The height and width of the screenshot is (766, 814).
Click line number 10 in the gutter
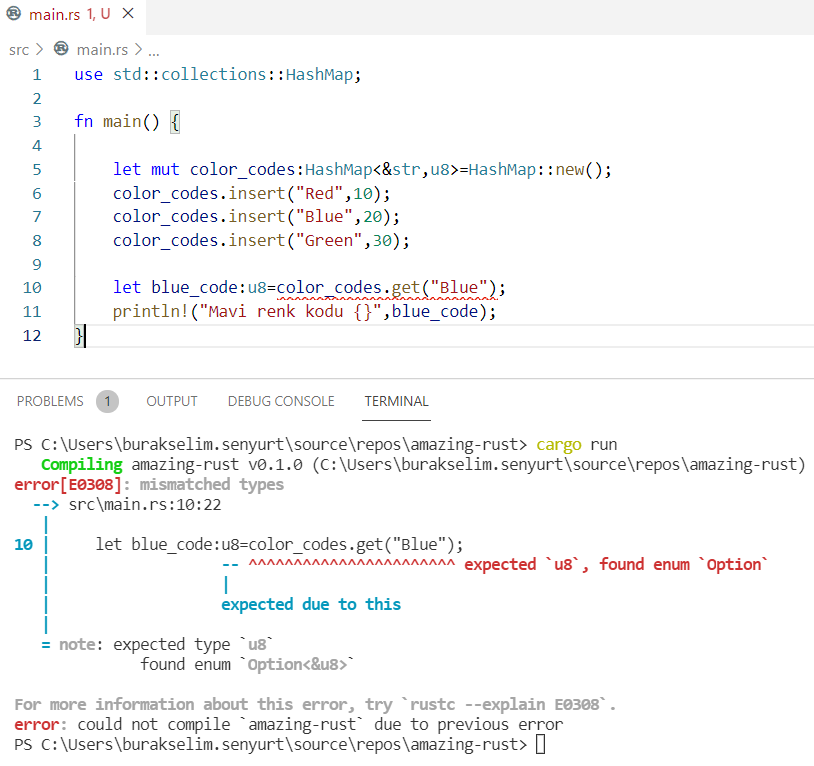pyautogui.click(x=33, y=288)
